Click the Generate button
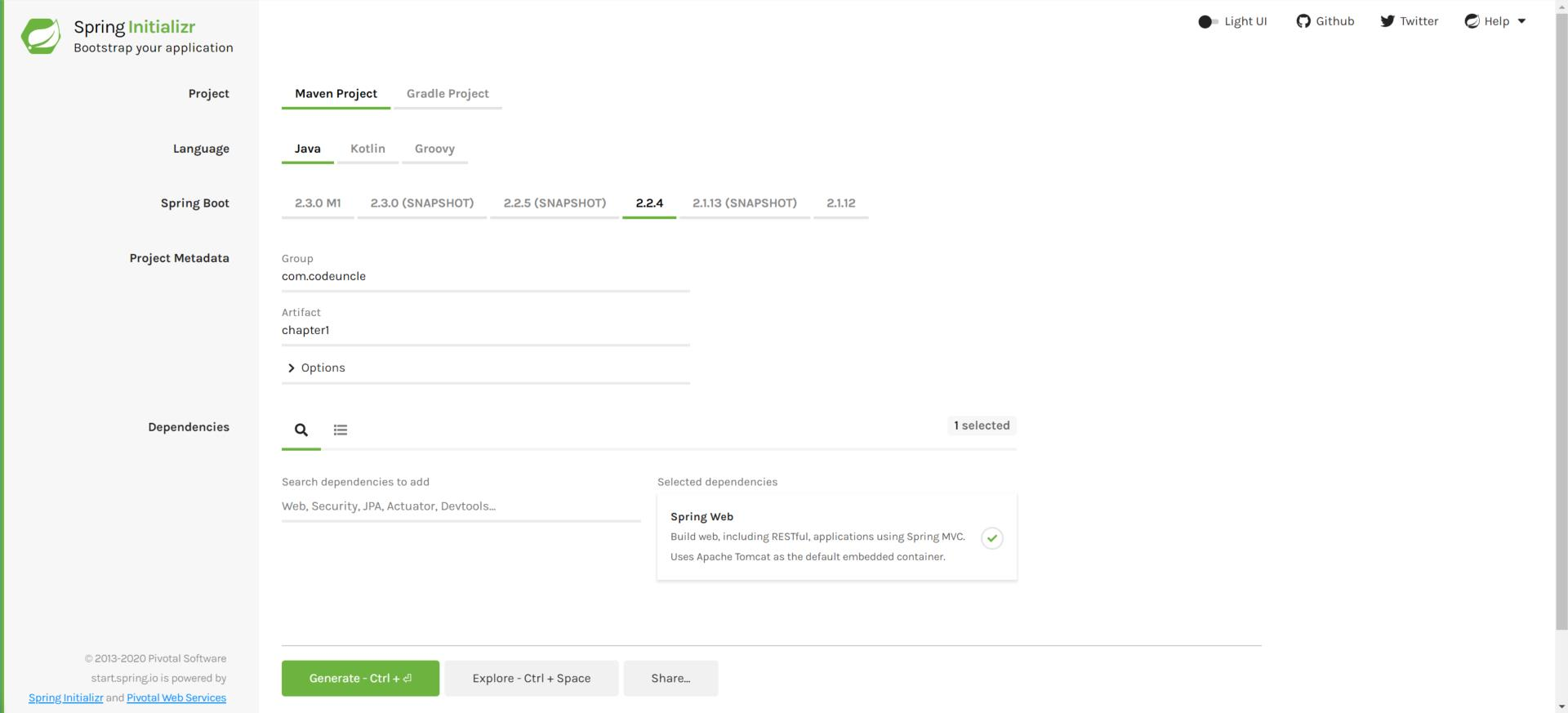The height and width of the screenshot is (713, 1568). point(360,679)
